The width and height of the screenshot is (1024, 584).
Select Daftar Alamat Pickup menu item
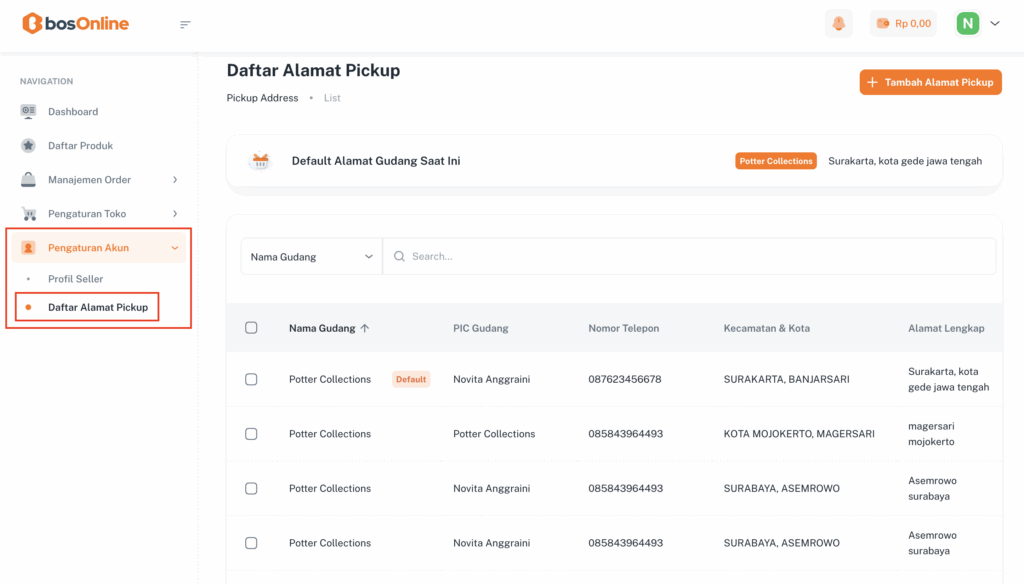(98, 307)
